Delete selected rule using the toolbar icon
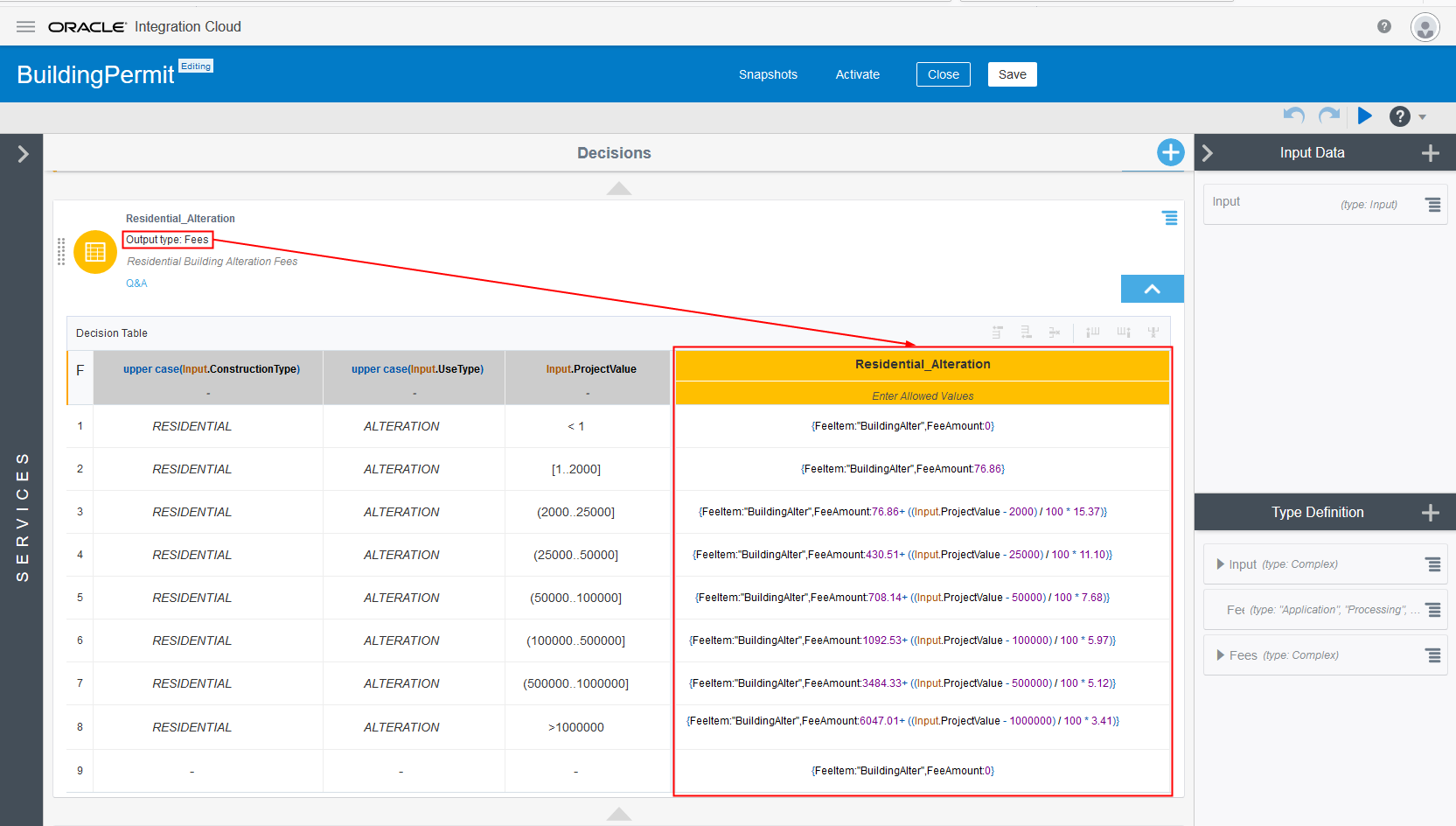Screen dimensions: 1456x826 coord(1054,332)
